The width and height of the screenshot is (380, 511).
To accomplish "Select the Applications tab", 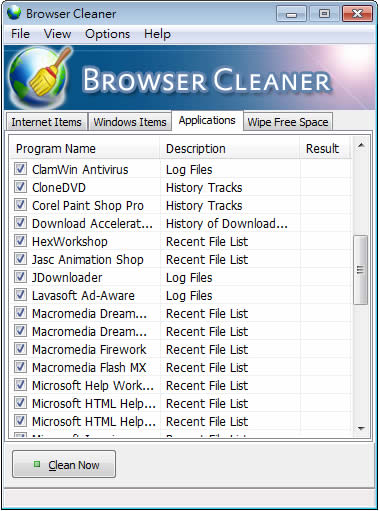I will pyautogui.click(x=207, y=120).
